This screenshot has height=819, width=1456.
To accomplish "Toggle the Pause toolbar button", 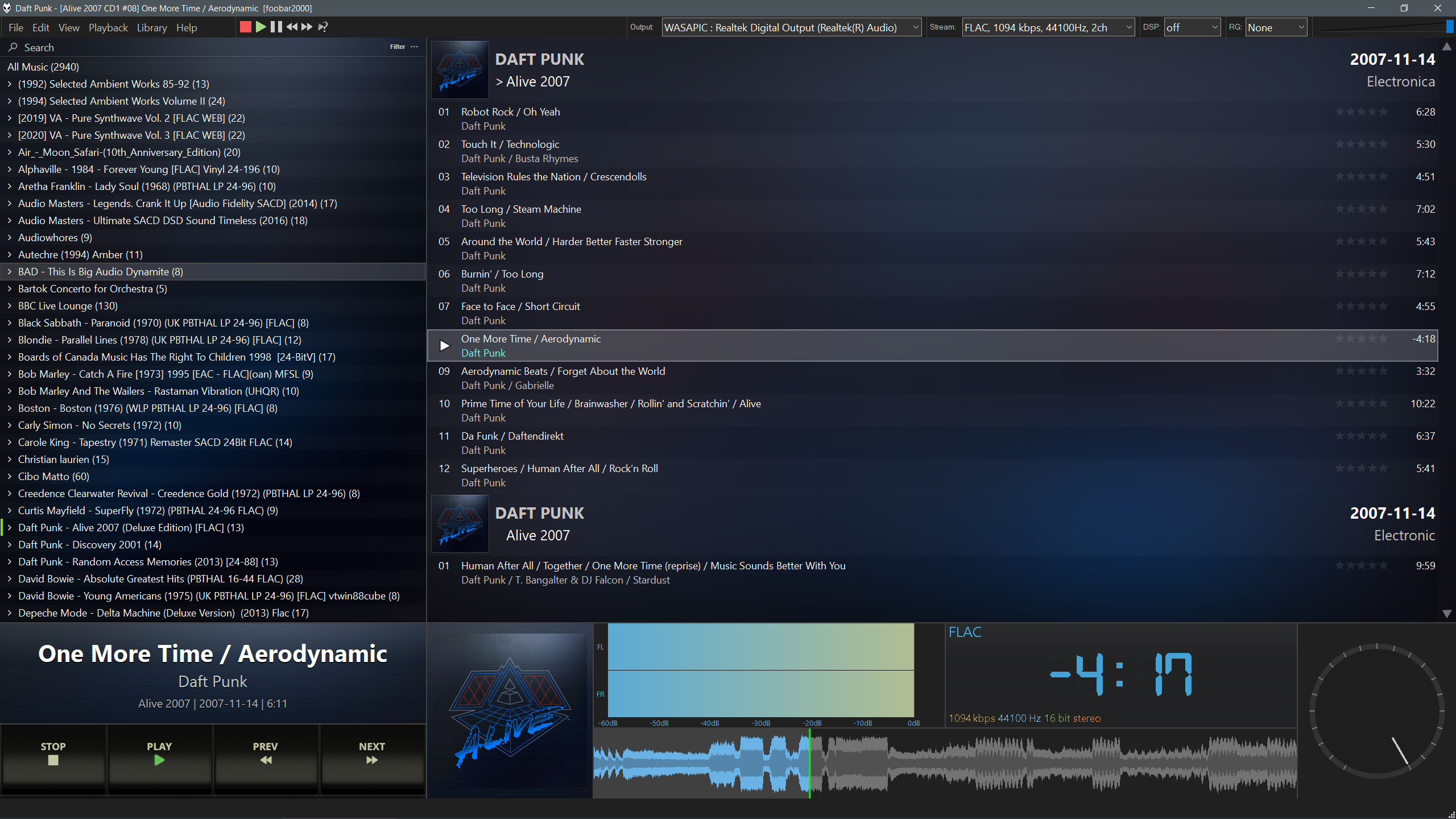I will pos(276,27).
